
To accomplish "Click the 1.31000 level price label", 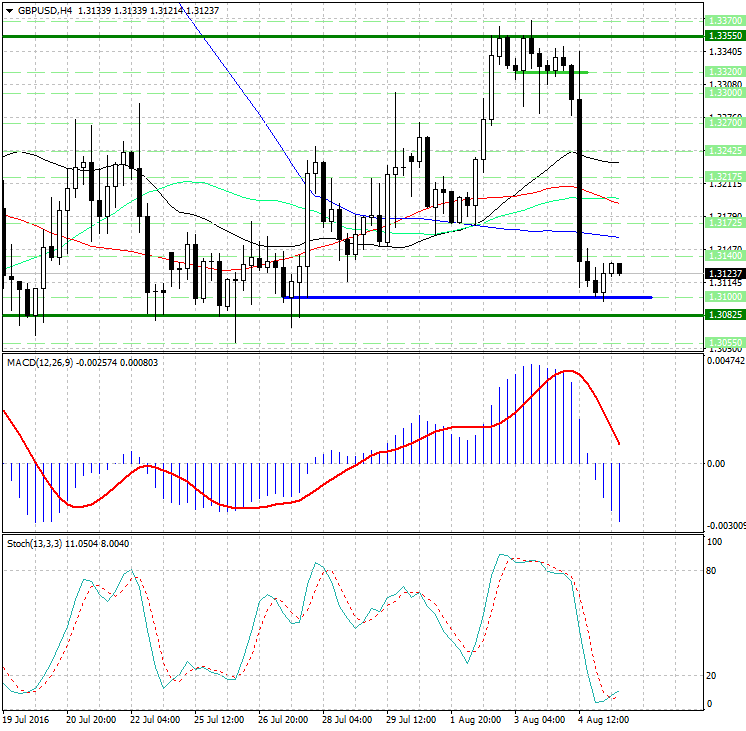I will tap(723, 297).
